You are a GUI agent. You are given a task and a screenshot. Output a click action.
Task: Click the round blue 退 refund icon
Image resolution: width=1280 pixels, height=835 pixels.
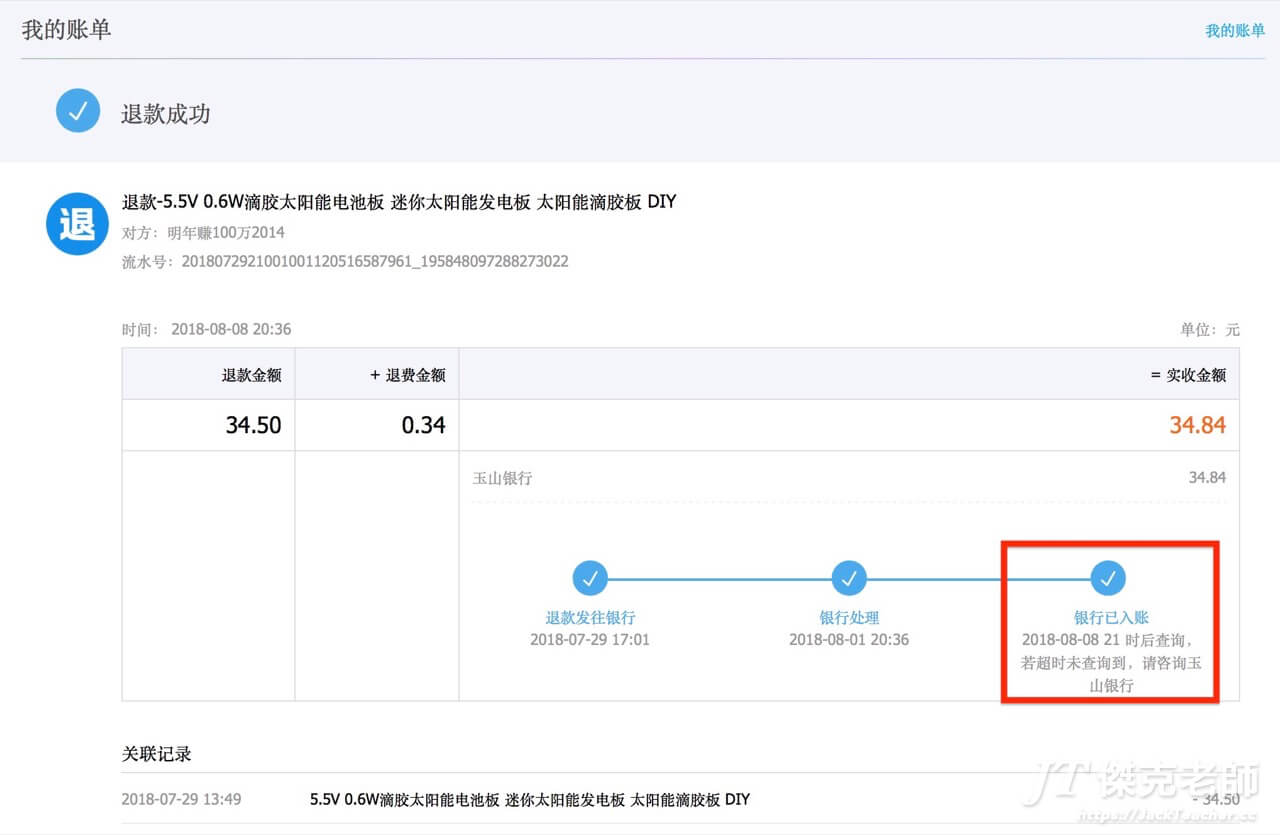pos(77,224)
